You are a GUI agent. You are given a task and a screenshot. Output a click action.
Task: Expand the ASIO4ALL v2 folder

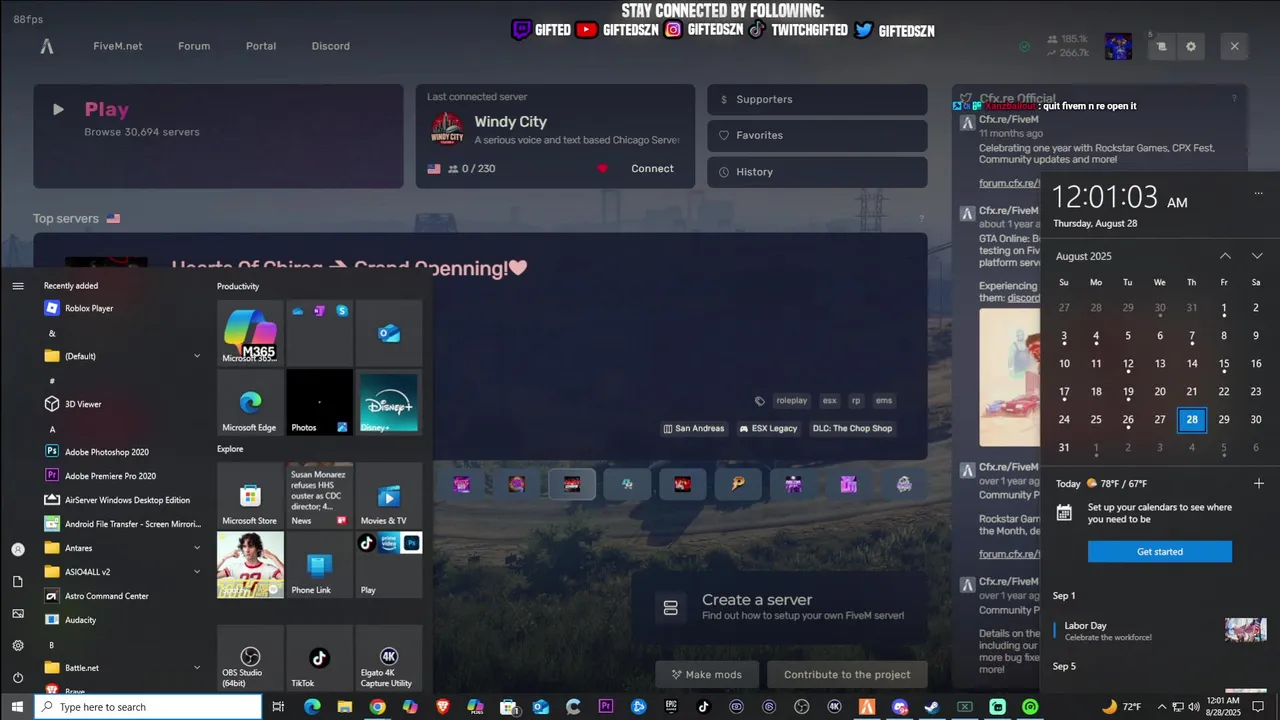pos(122,572)
